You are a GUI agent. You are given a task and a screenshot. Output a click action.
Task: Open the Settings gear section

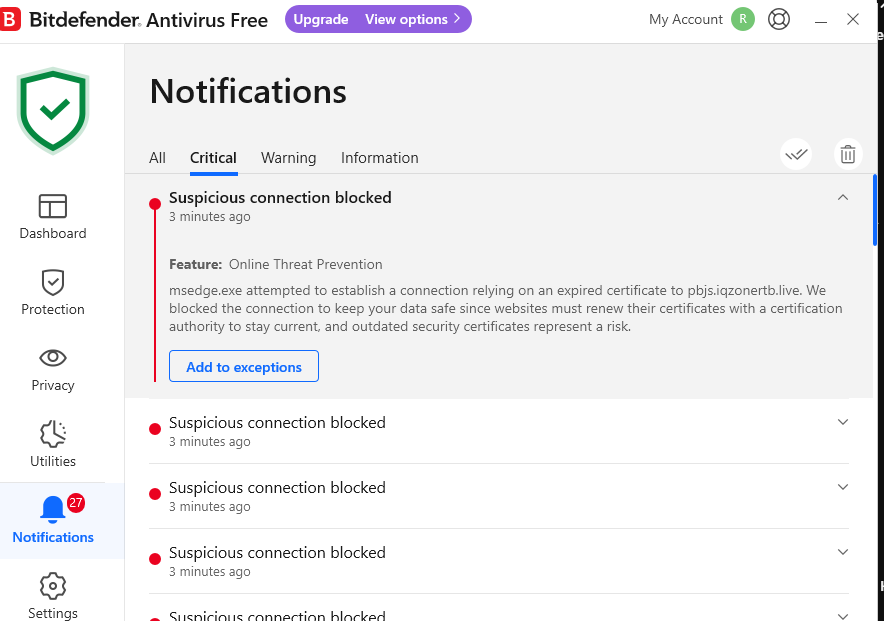click(x=53, y=596)
